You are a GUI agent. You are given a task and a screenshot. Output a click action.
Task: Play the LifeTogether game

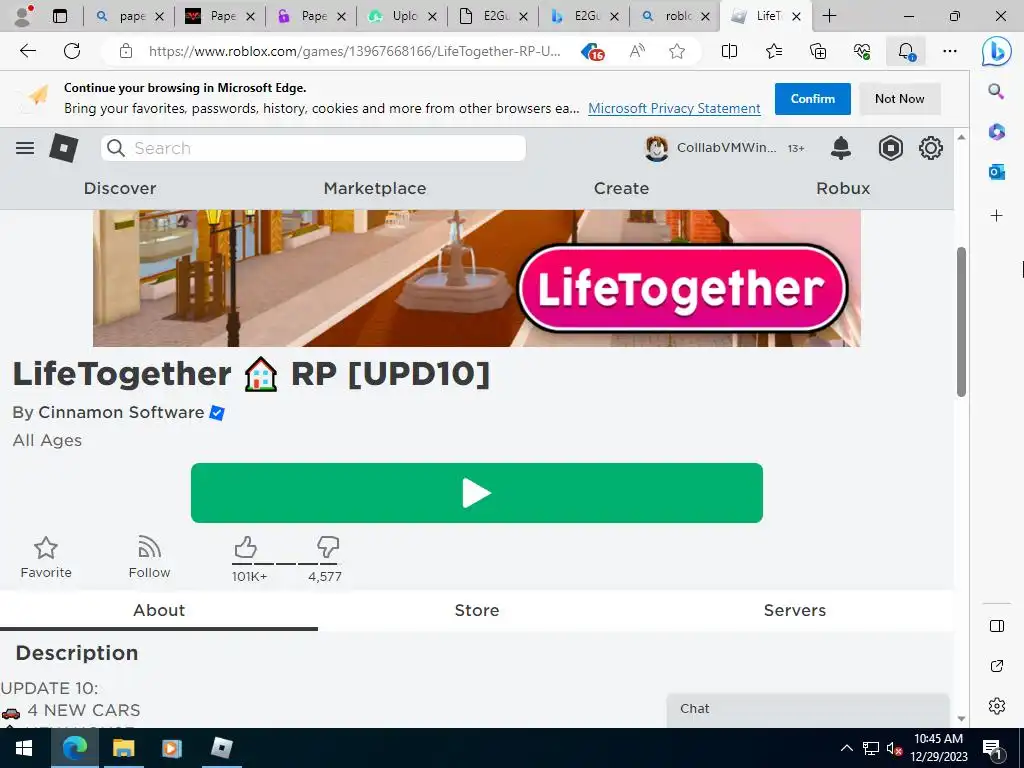pos(477,493)
